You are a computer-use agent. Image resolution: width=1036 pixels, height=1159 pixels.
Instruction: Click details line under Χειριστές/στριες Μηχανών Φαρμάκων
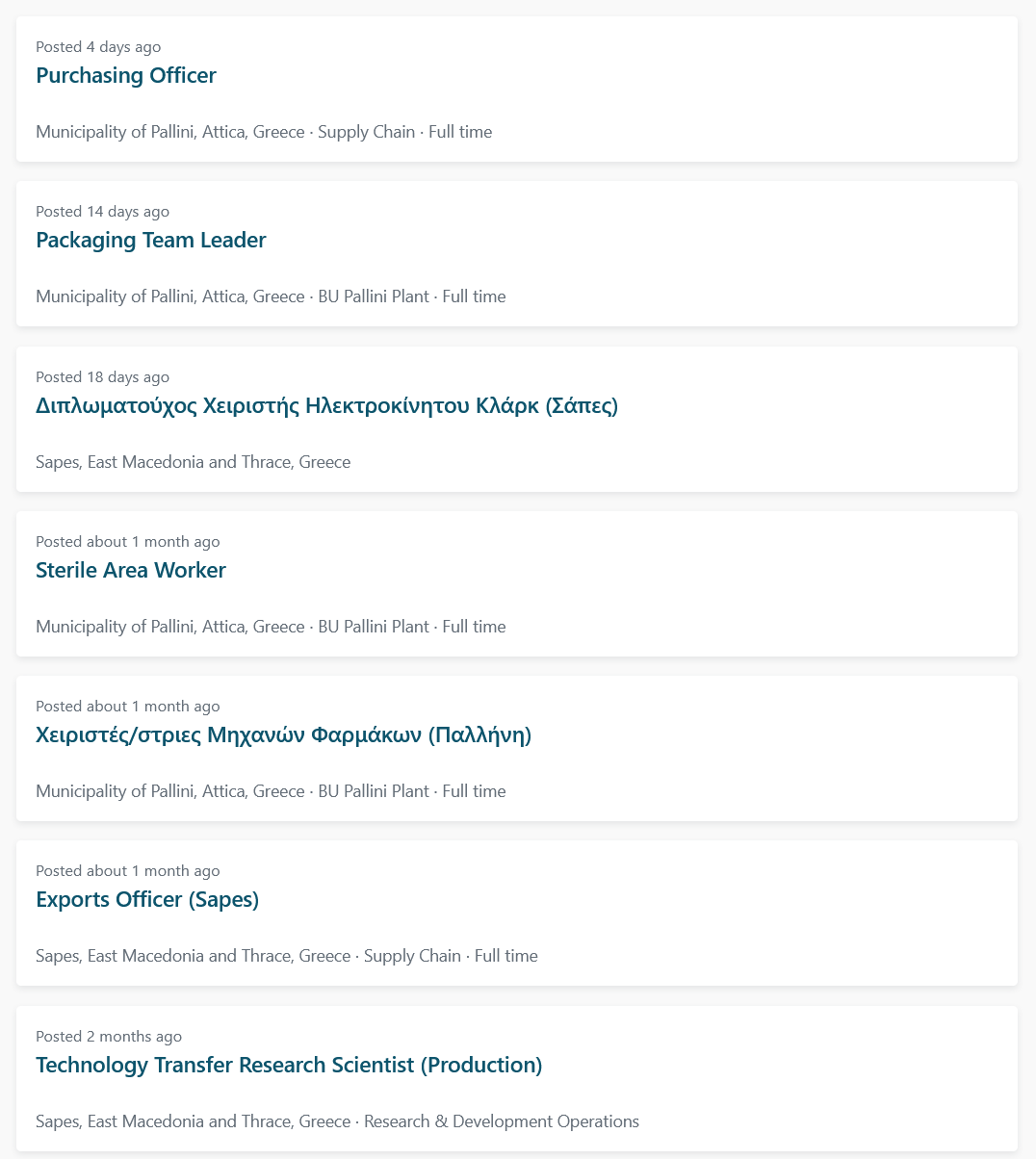coord(271,791)
